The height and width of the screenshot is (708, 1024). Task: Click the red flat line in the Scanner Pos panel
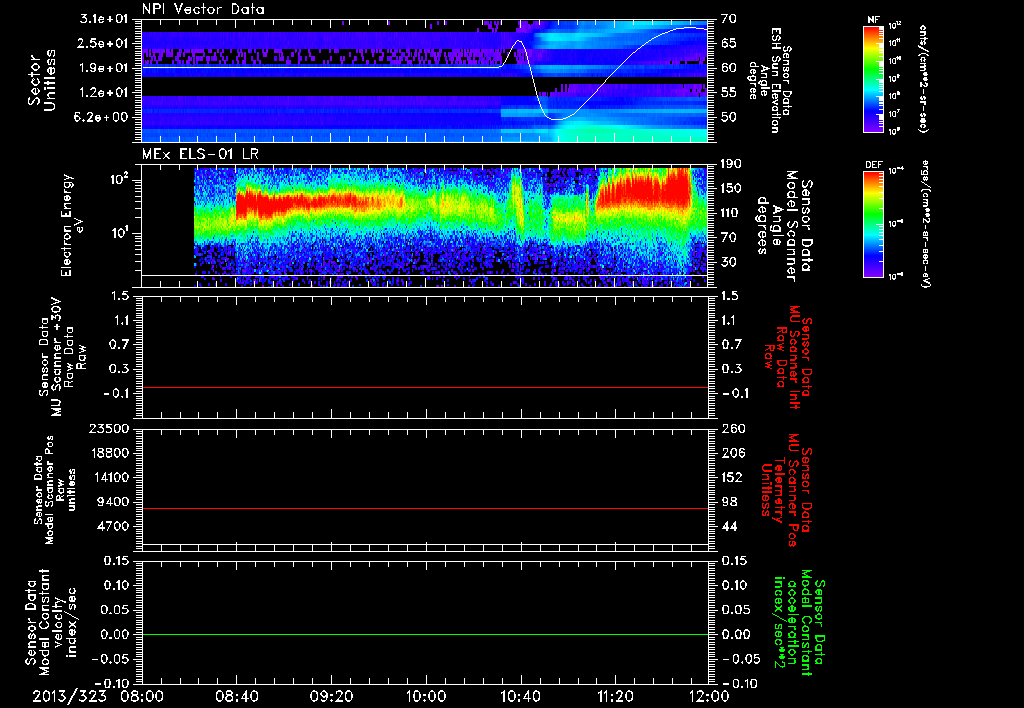pos(425,508)
